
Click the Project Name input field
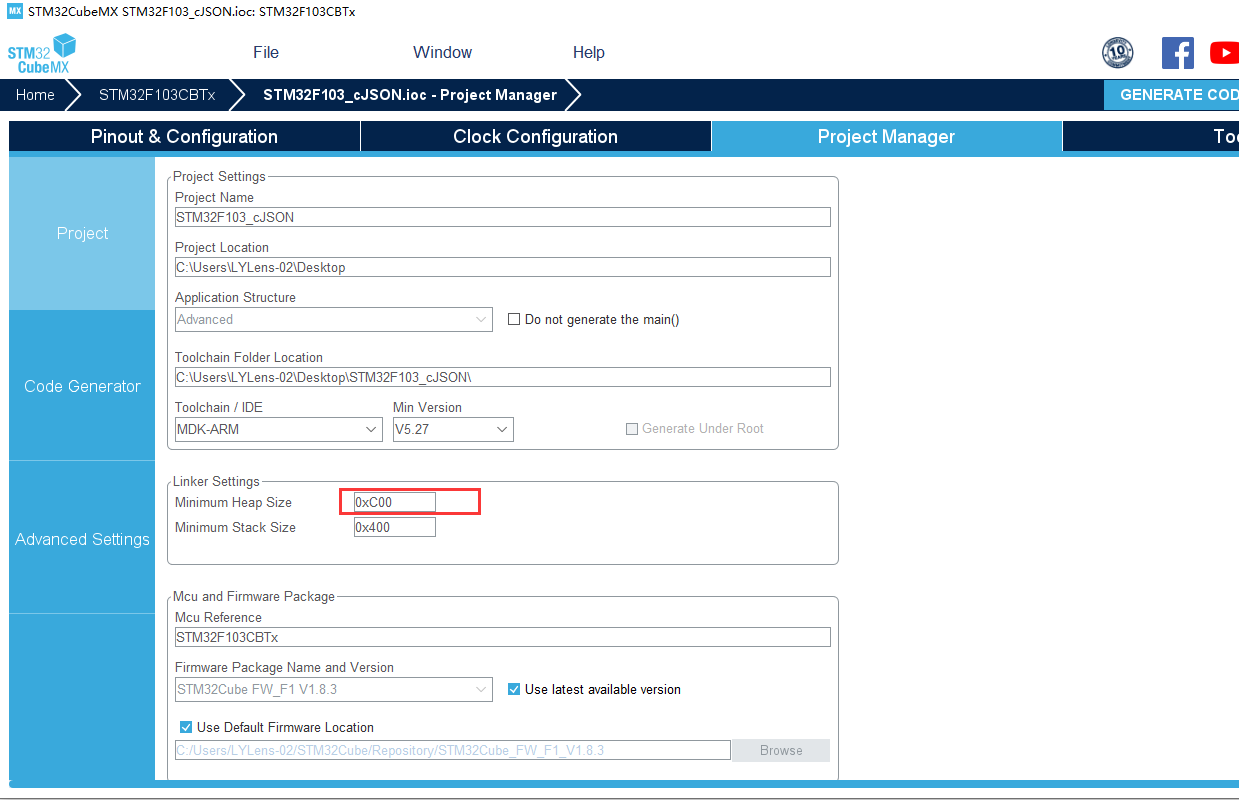point(503,217)
